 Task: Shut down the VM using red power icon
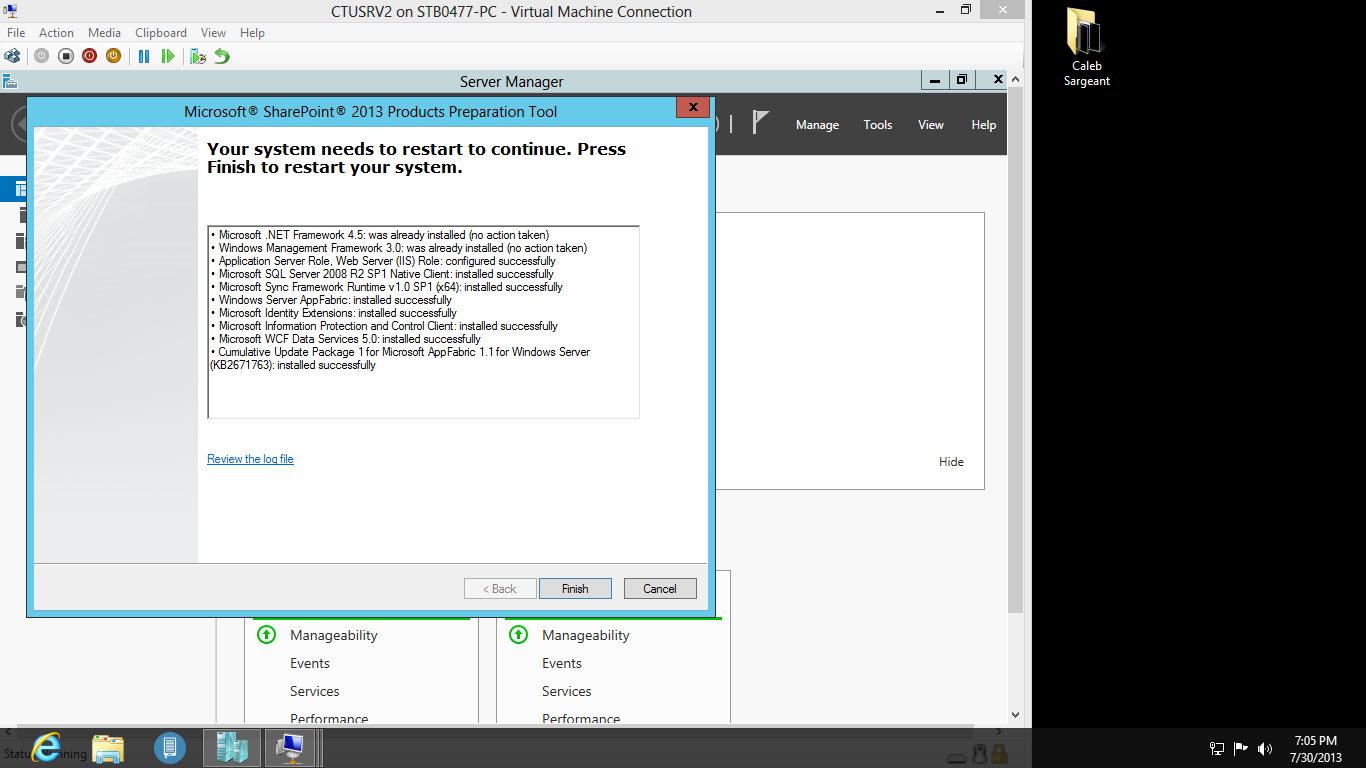tap(89, 56)
